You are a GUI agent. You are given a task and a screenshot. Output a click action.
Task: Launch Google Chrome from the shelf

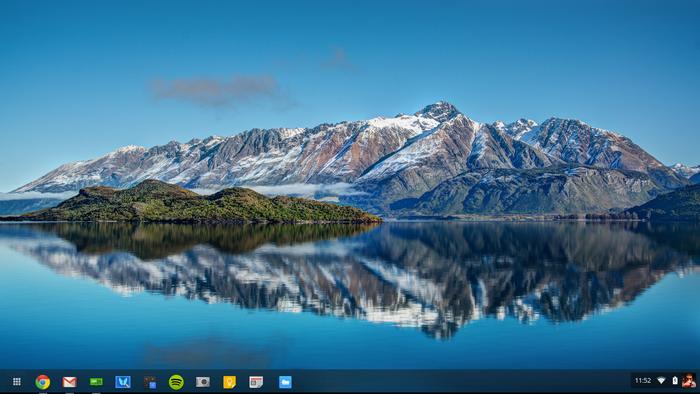point(43,382)
